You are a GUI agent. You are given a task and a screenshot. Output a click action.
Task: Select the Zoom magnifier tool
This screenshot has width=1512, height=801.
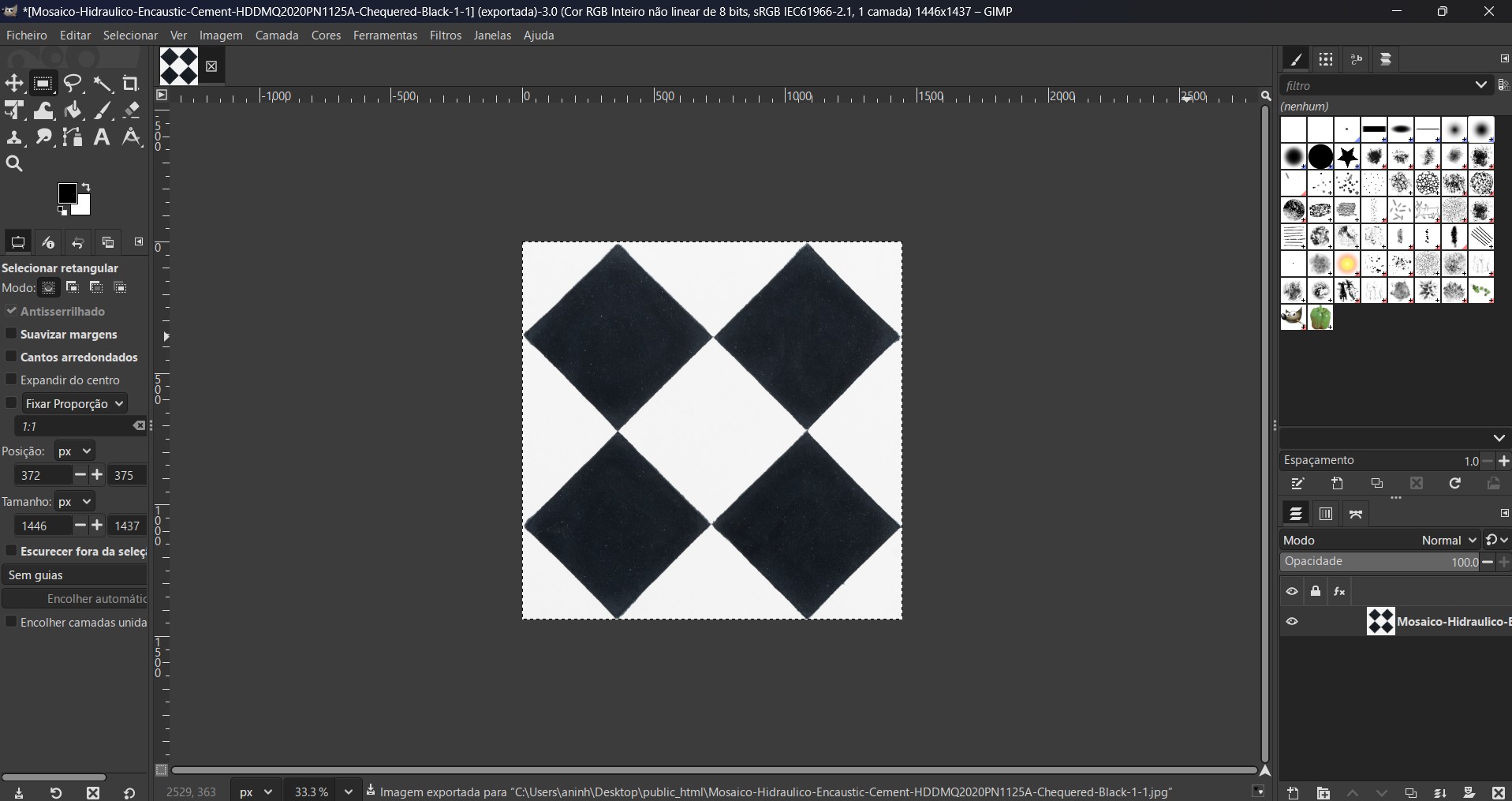click(x=14, y=164)
